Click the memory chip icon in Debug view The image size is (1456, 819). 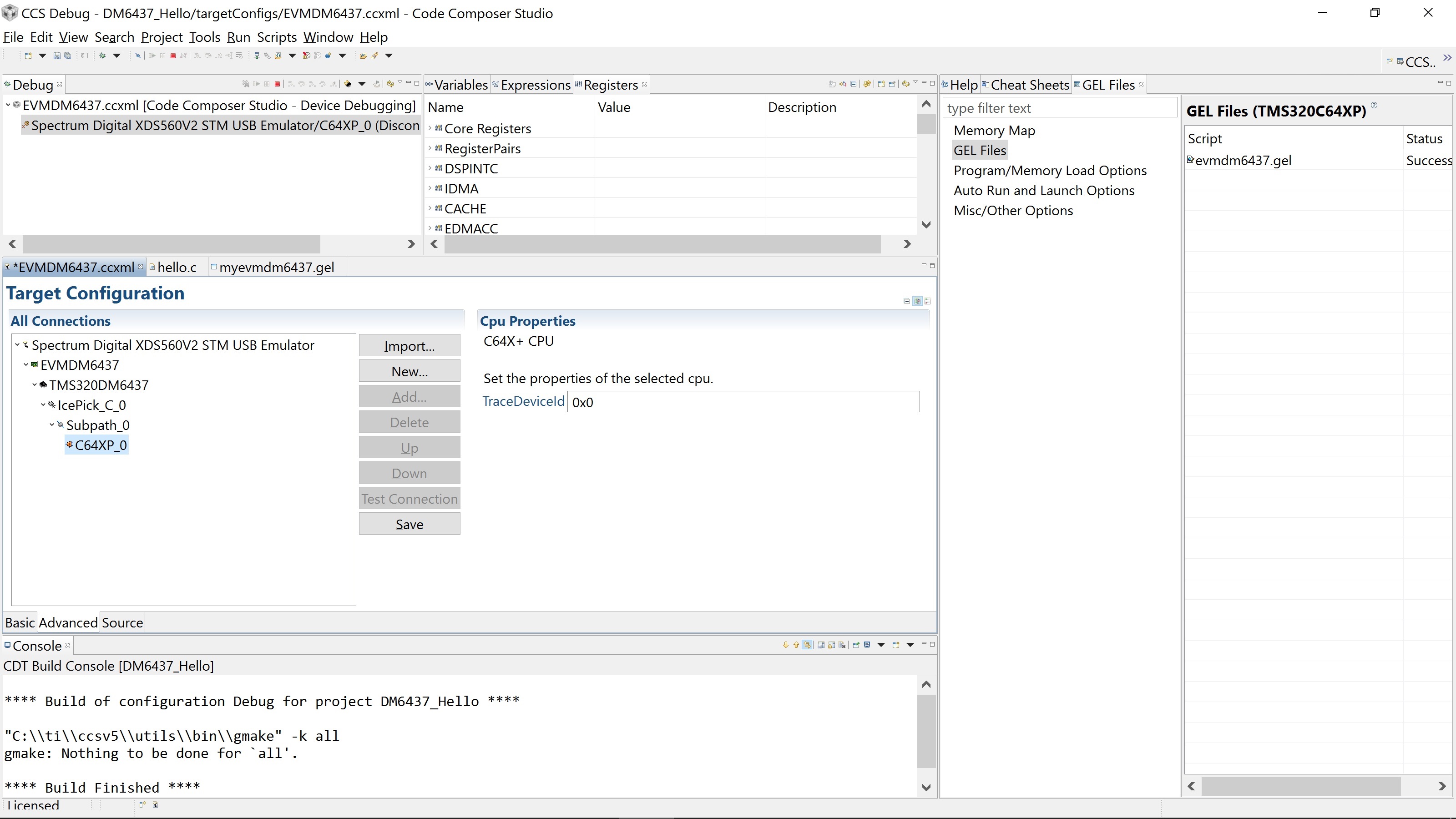tap(348, 84)
